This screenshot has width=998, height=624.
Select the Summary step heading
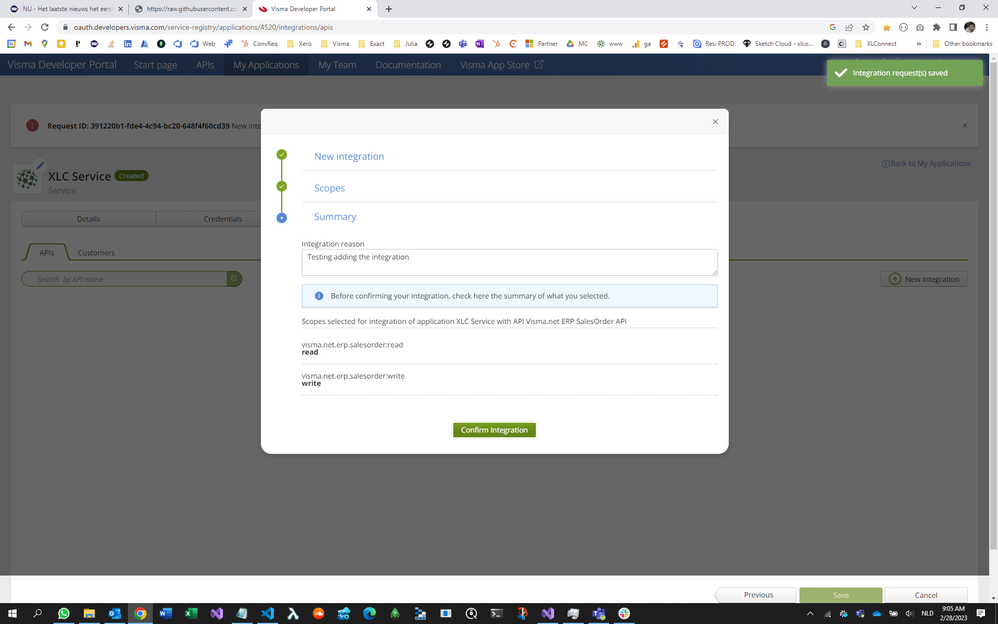[335, 217]
